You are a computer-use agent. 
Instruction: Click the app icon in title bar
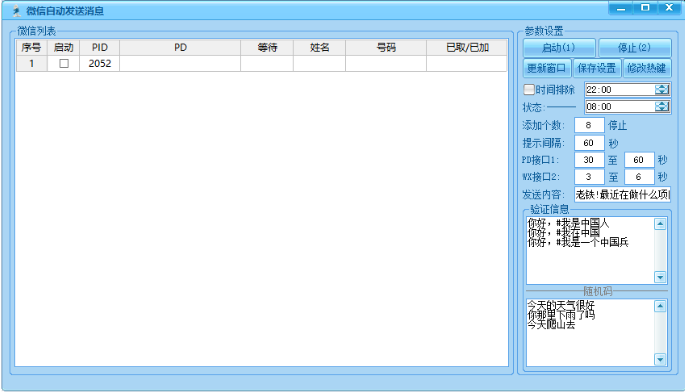pos(16,10)
